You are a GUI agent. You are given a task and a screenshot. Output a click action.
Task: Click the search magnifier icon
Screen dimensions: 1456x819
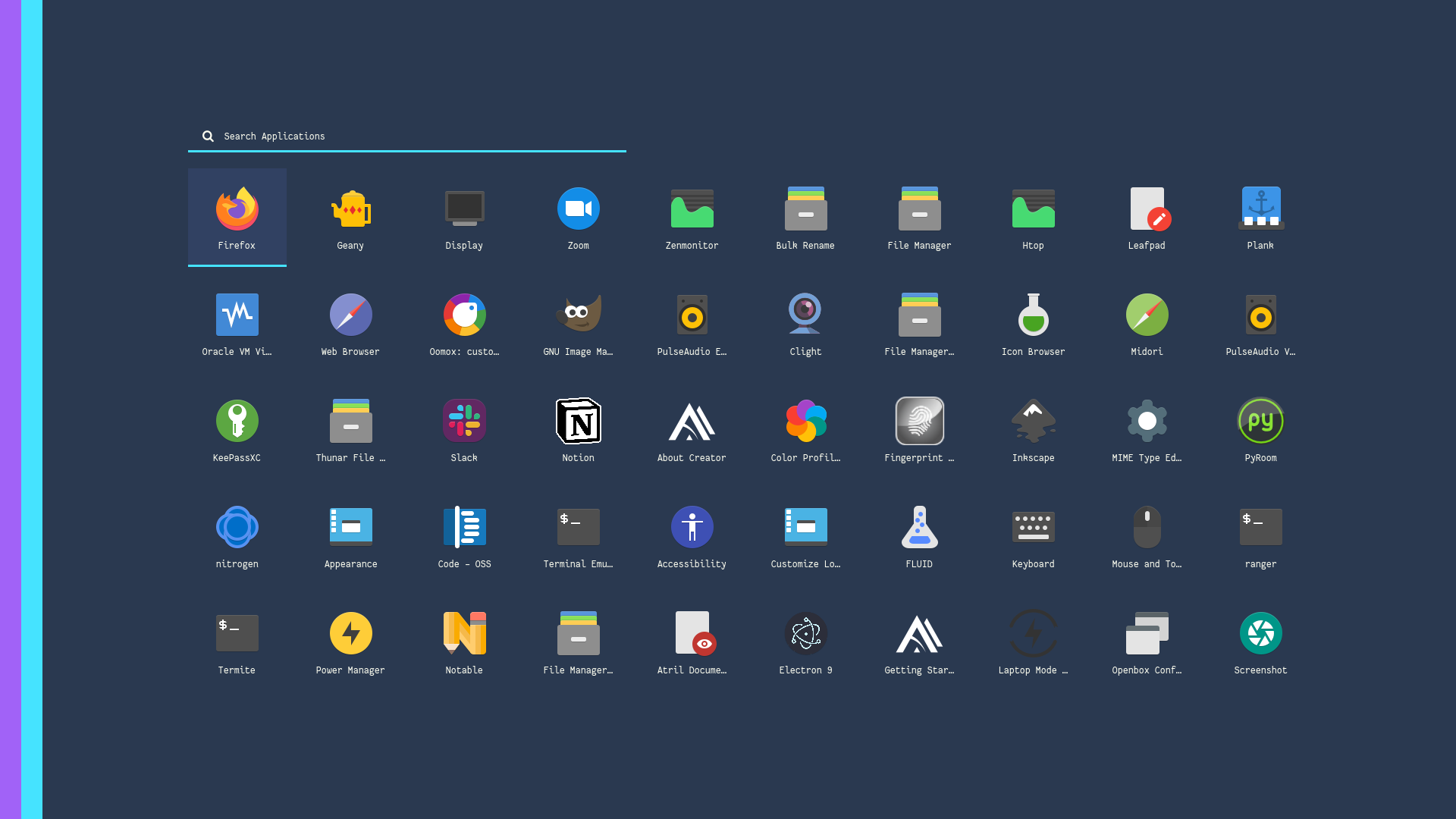coord(208,136)
